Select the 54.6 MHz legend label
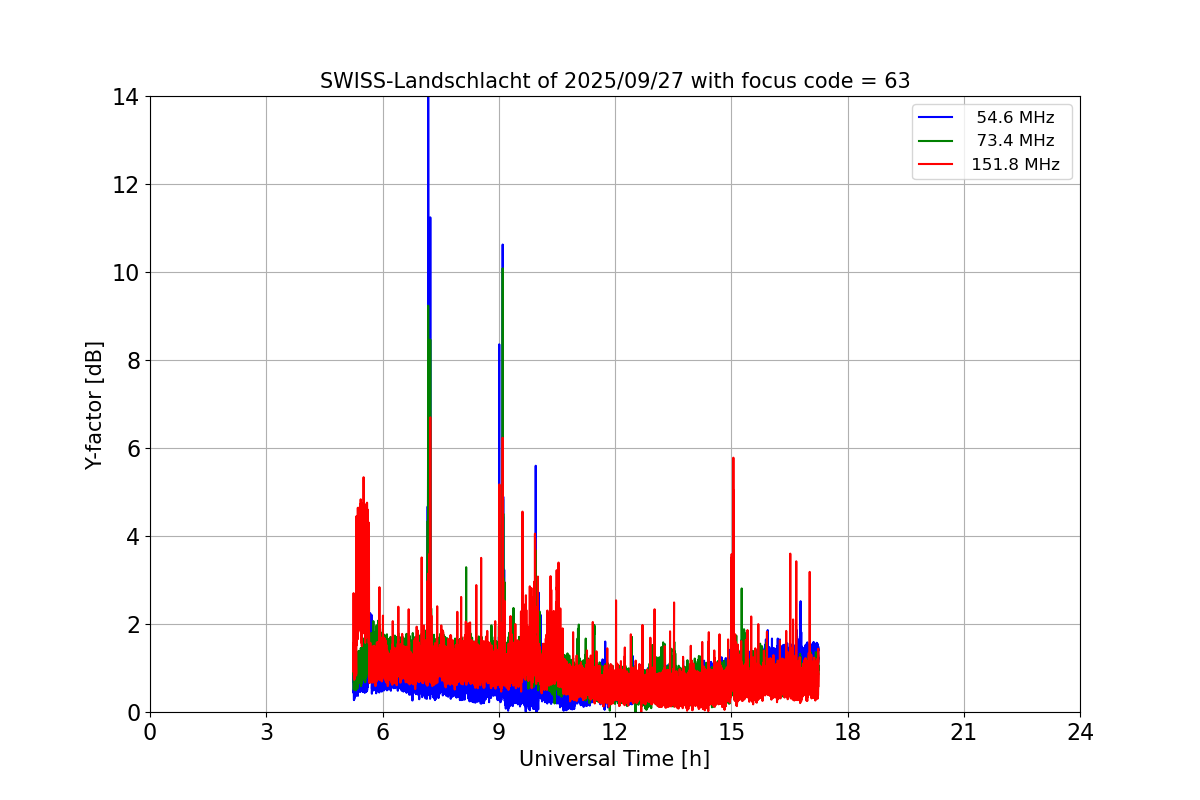This screenshot has height=800, width=1200. point(1015,118)
